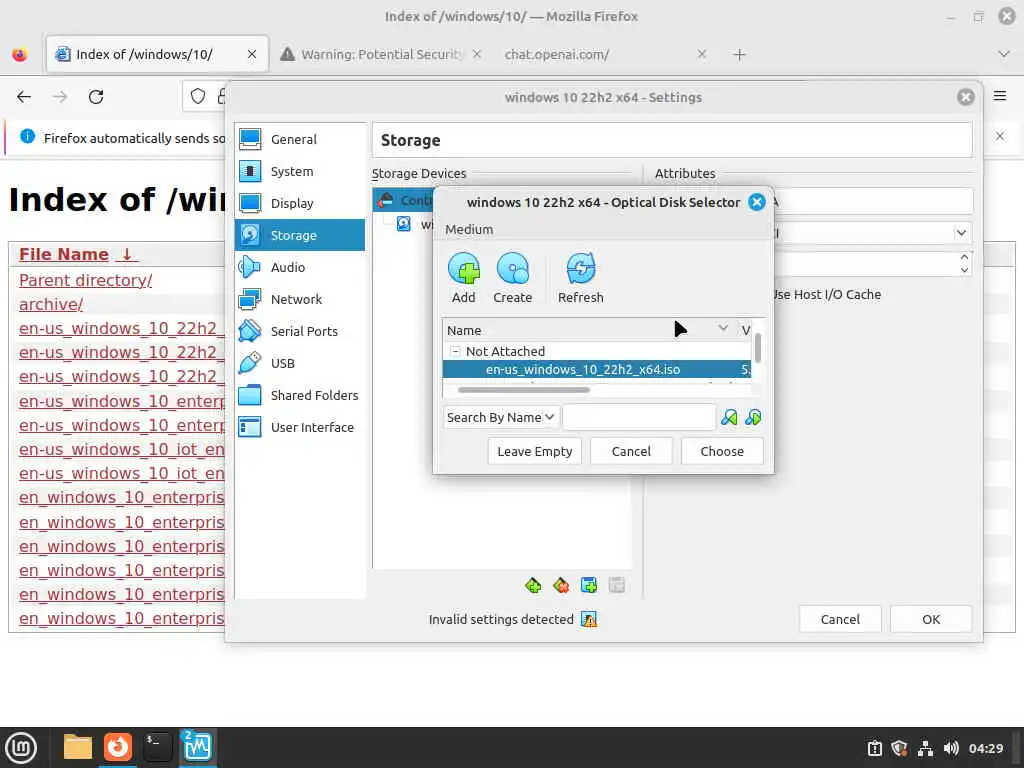Click Firefox back navigation arrow
The height and width of the screenshot is (768, 1024).
pyautogui.click(x=24, y=97)
